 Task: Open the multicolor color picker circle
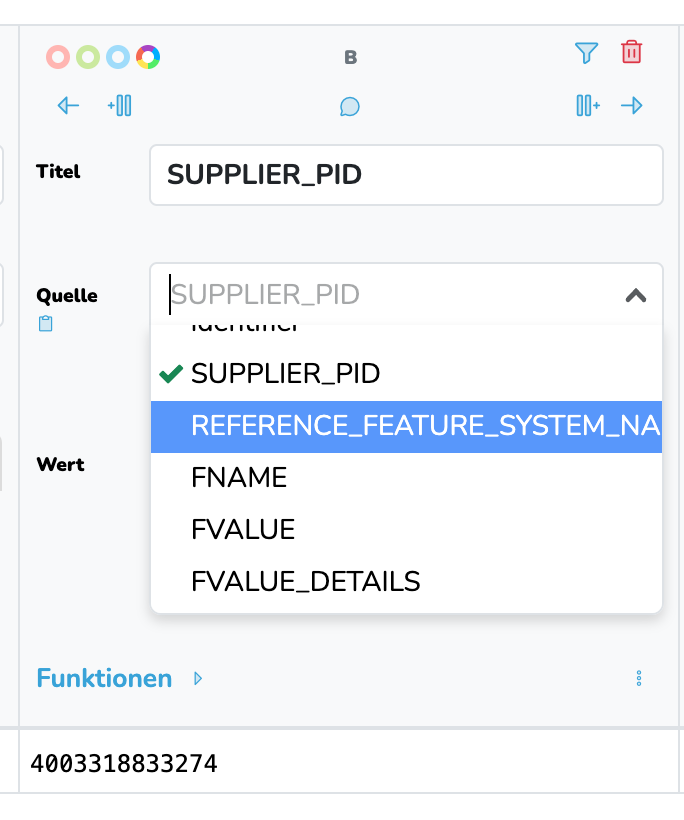(x=148, y=57)
